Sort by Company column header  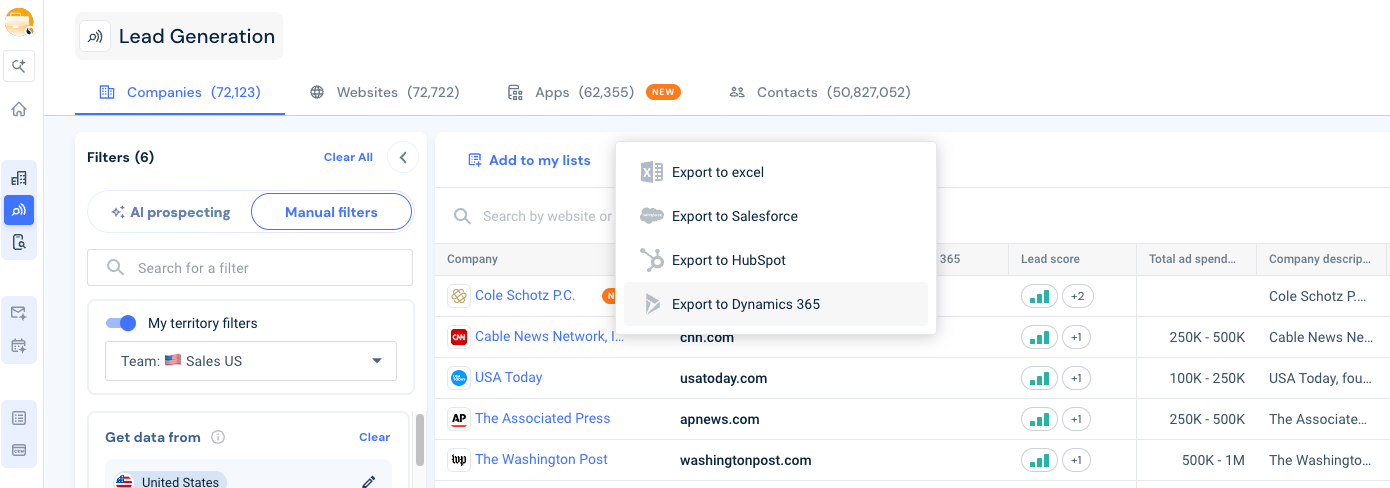pos(472,259)
